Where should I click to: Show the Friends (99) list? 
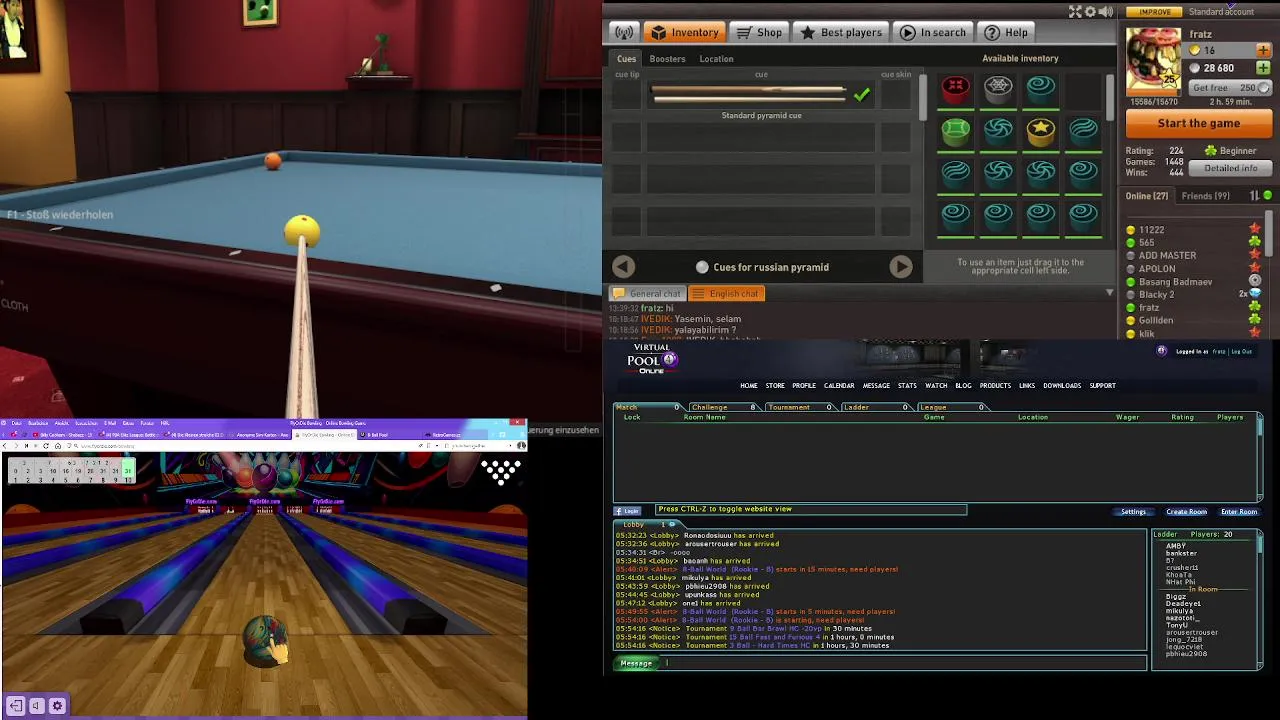point(1206,196)
